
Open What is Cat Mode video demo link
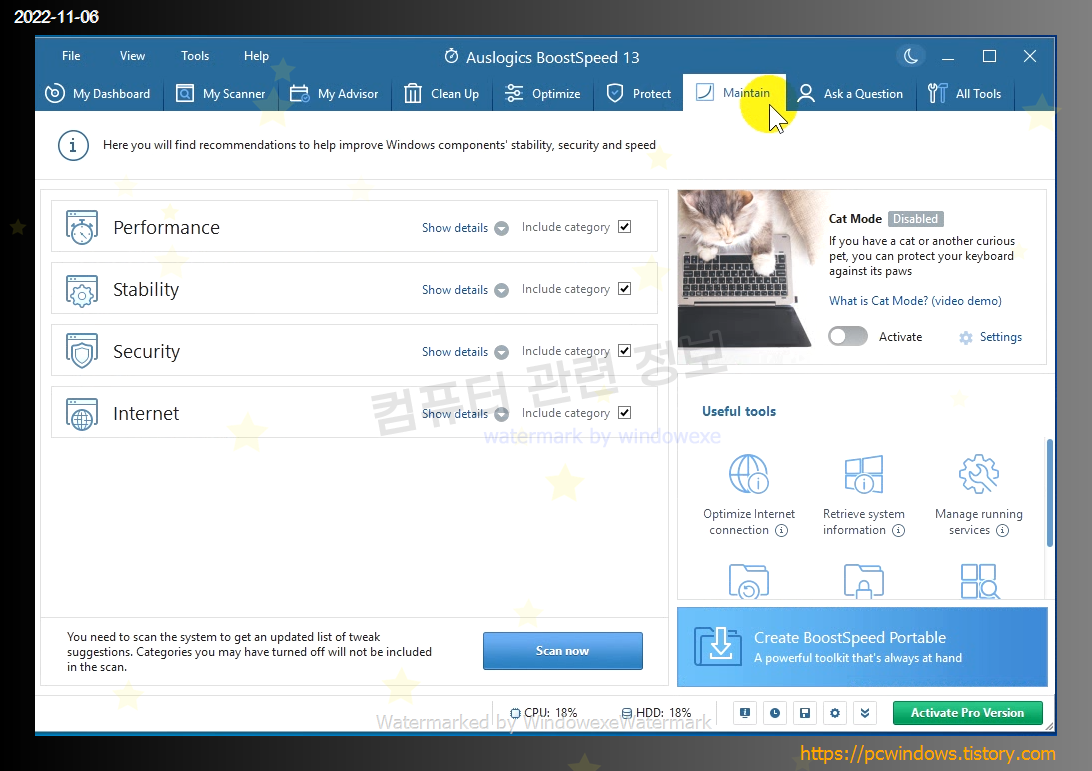pyautogui.click(x=915, y=301)
